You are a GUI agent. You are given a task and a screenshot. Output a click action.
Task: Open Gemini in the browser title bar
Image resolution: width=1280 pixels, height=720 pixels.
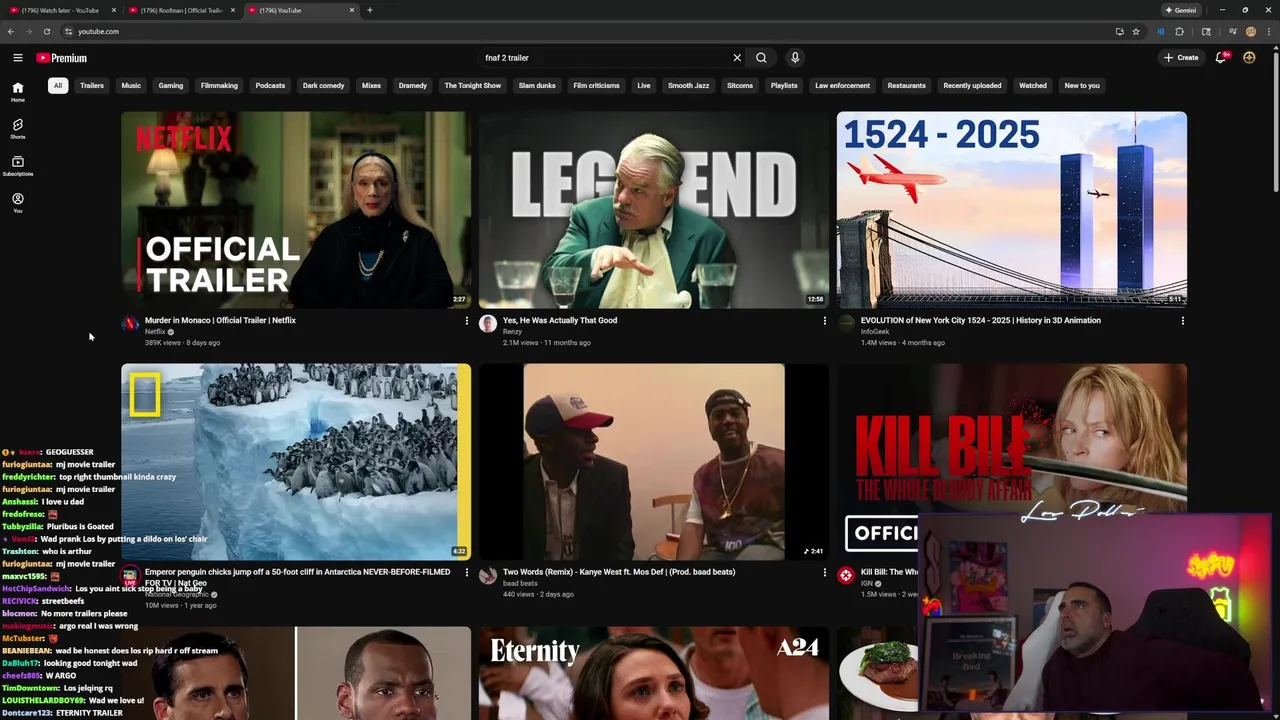point(1181,10)
